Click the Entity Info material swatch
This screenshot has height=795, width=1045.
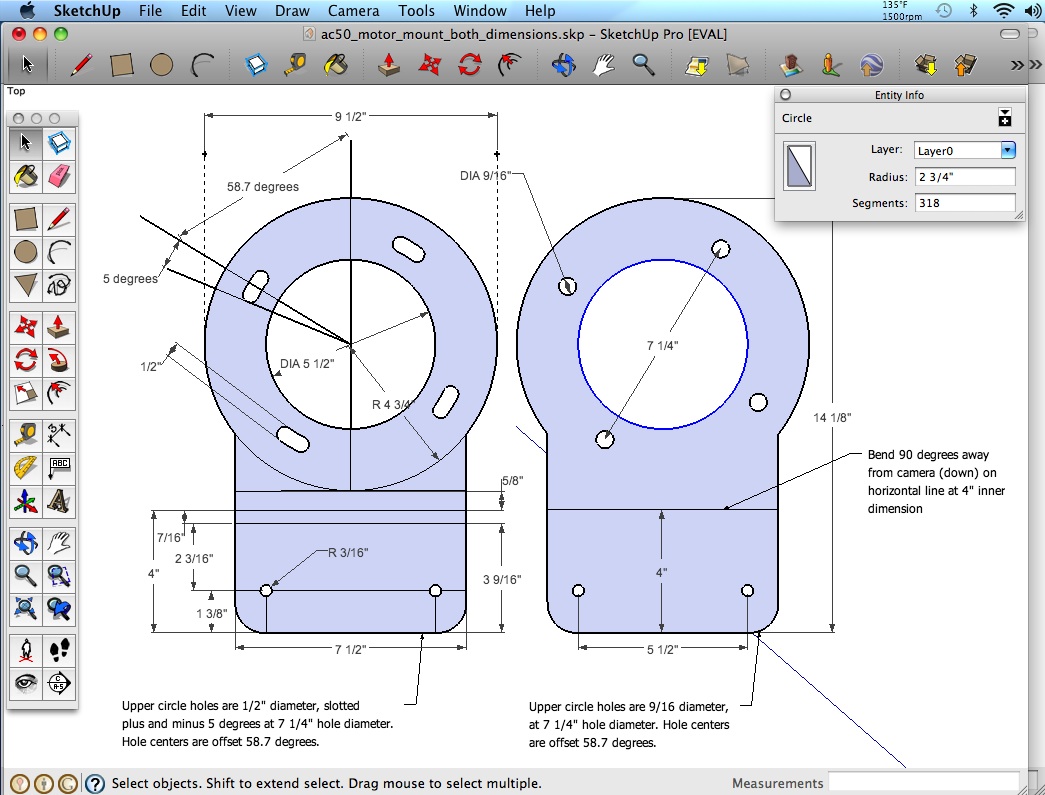click(x=799, y=166)
